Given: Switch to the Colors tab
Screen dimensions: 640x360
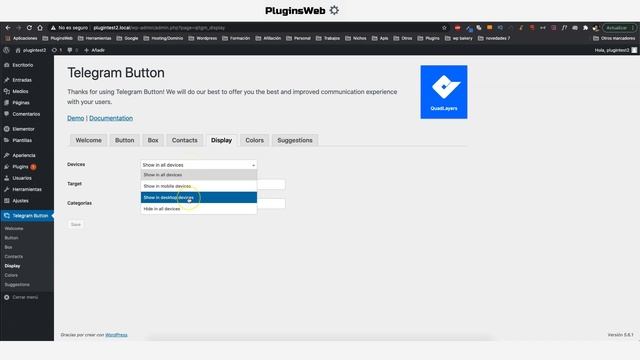Looking at the screenshot, I should tap(255, 140).
